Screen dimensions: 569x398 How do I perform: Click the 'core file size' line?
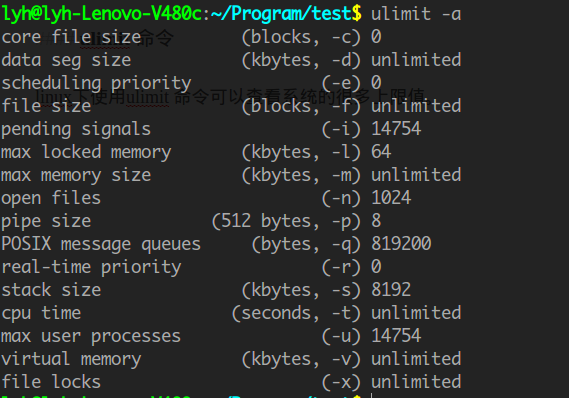click(x=191, y=37)
